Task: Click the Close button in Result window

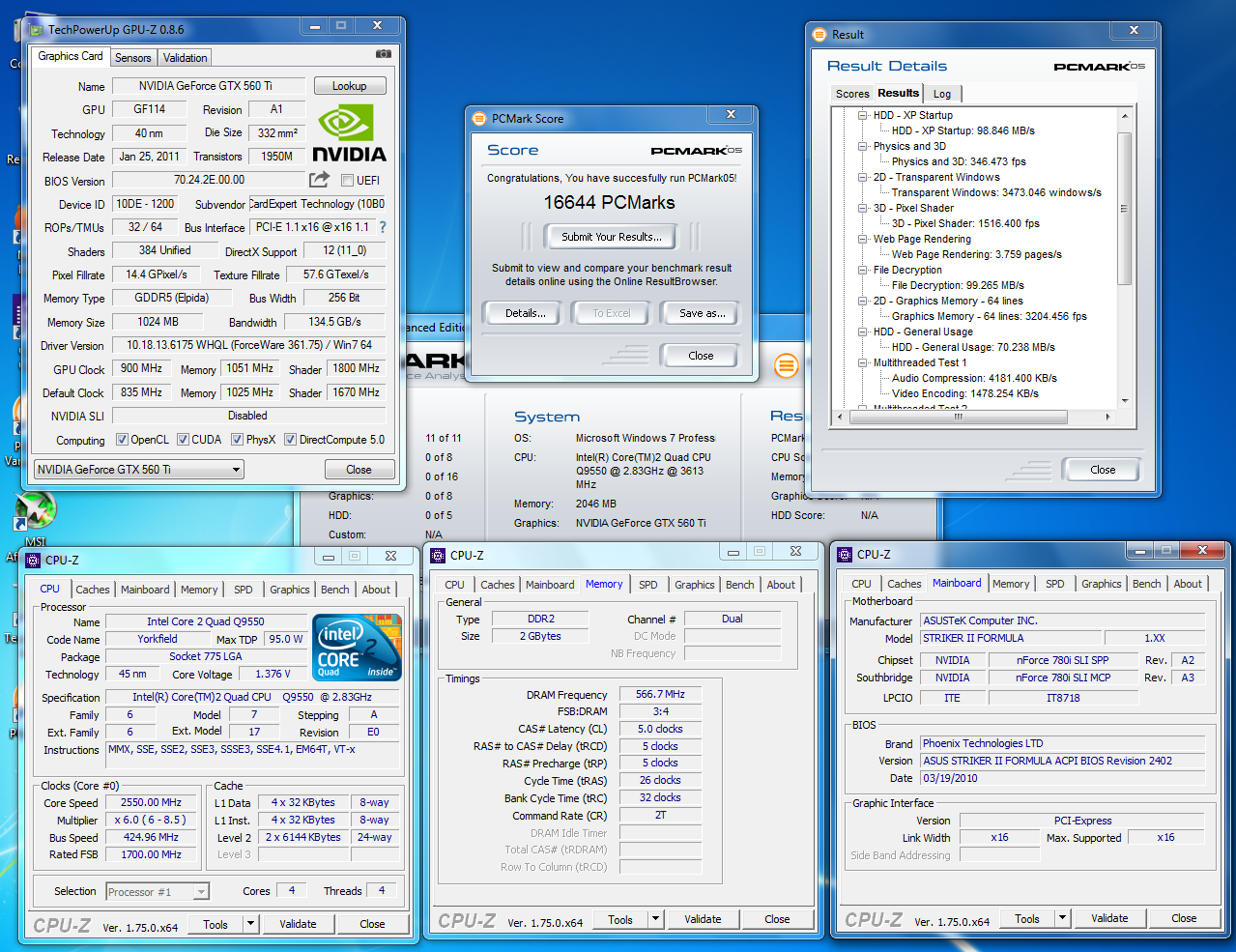Action: coord(1103,470)
